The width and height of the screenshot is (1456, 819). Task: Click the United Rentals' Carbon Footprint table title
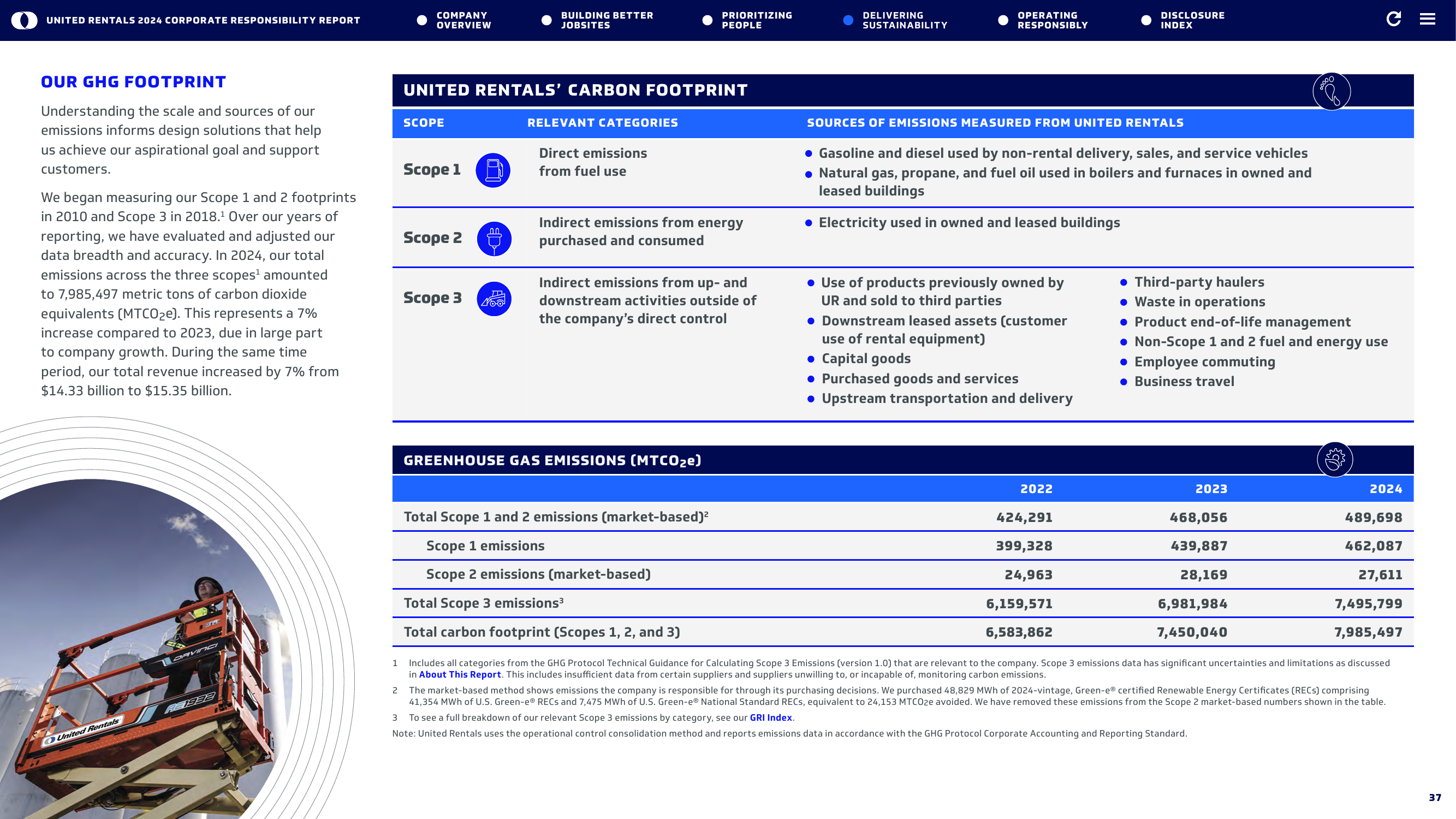coord(575,90)
